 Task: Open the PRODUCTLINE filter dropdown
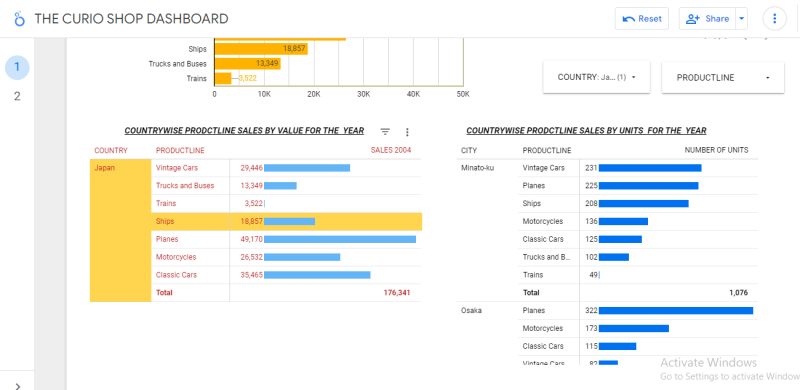click(723, 77)
